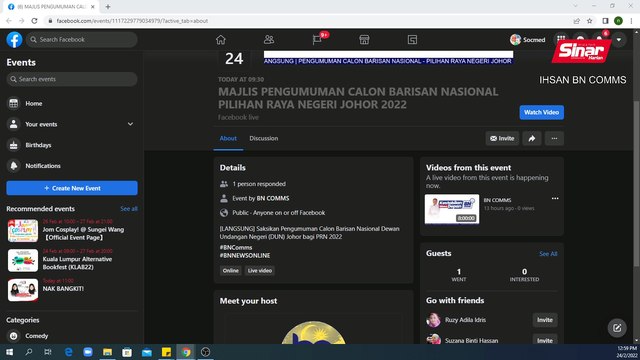Image resolution: width=640 pixels, height=360 pixels.
Task: Play the BN COMMS live video thumbnail
Action: (x=452, y=209)
